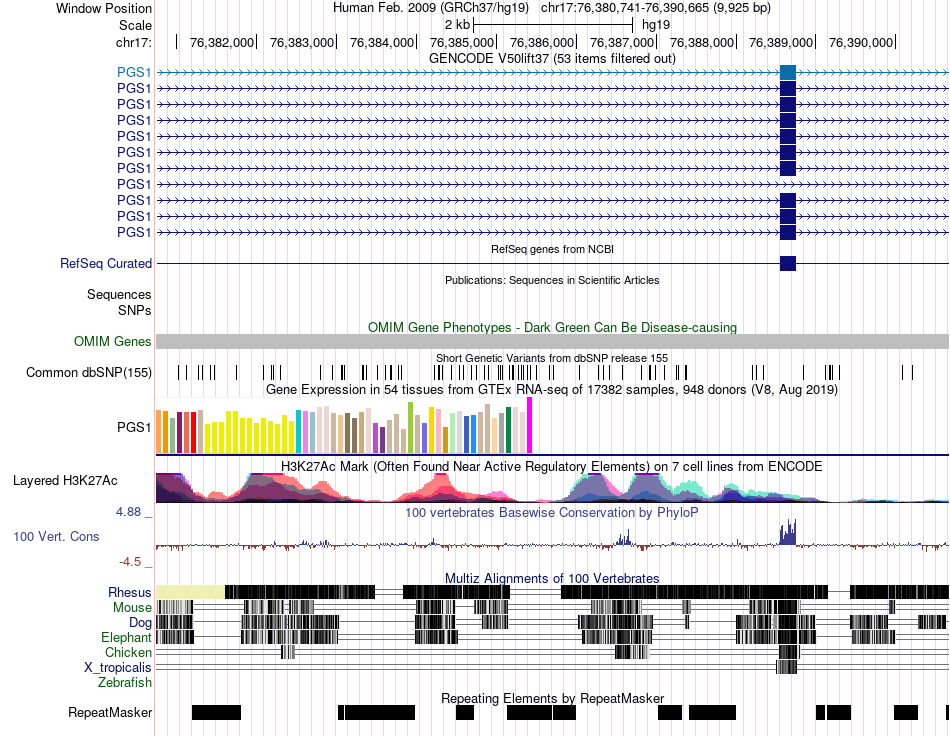This screenshot has width=950, height=736.
Task: Click the Dog species label
Action: [x=140, y=623]
